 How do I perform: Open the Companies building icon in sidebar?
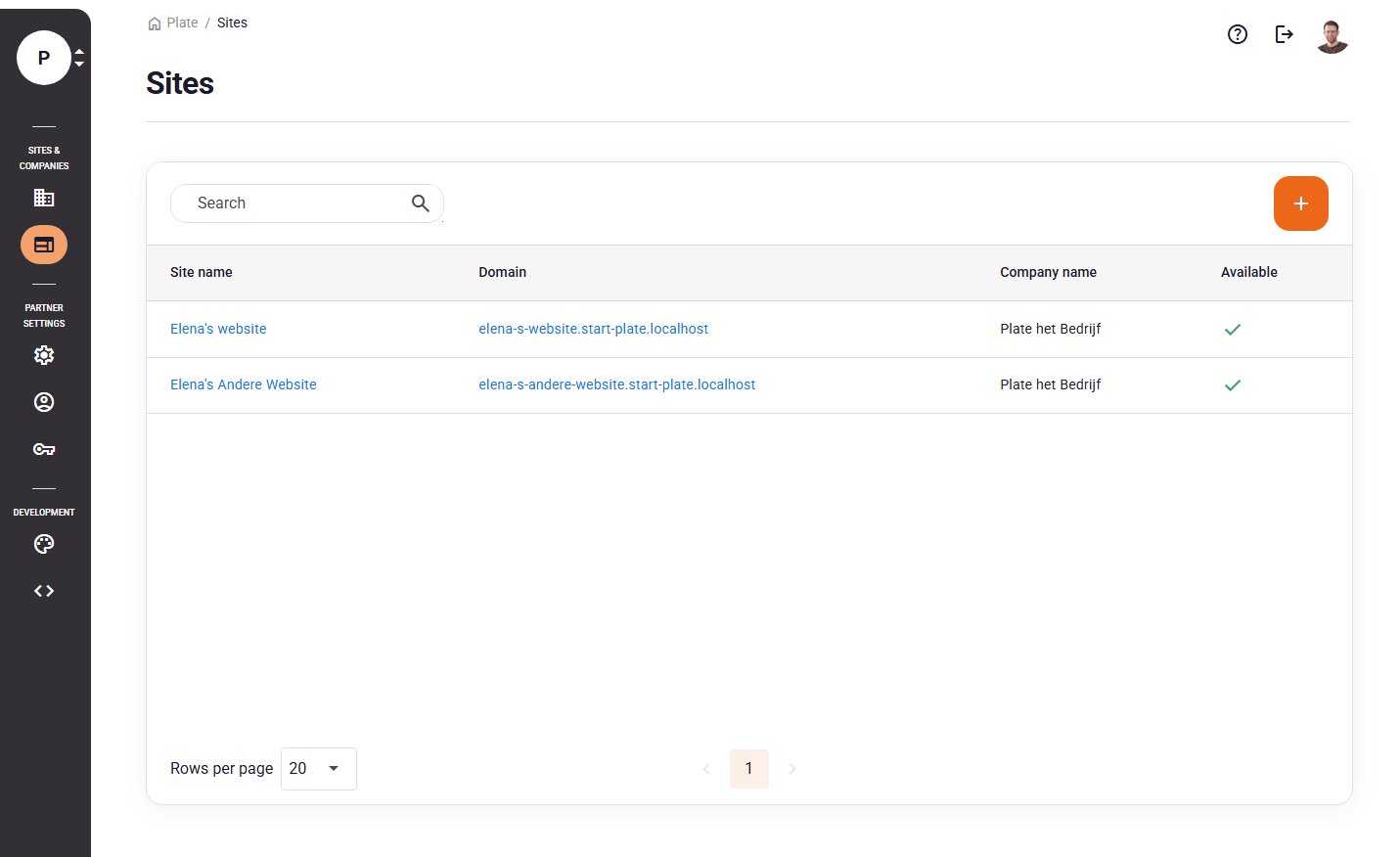44,198
